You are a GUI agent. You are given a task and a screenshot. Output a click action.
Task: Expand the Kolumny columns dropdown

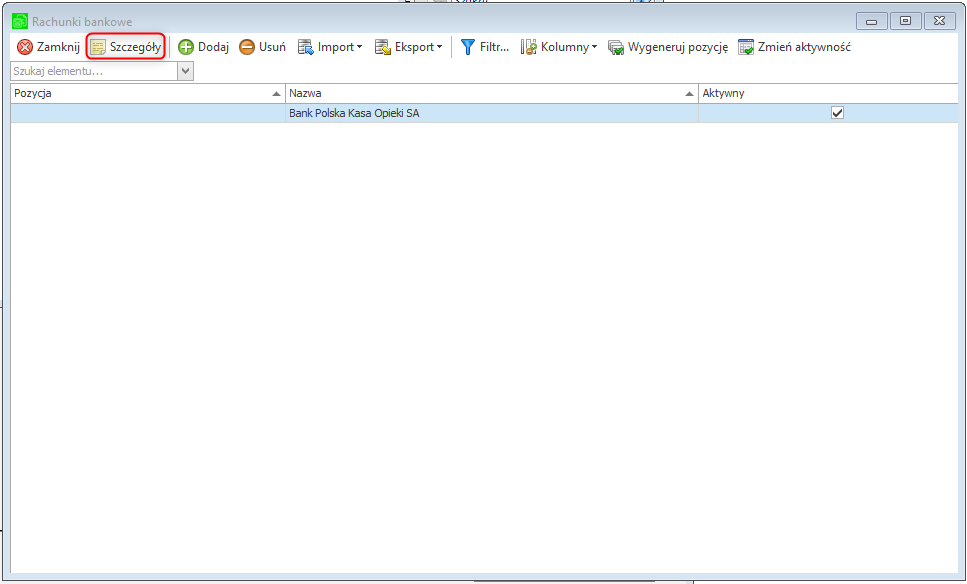pos(559,47)
